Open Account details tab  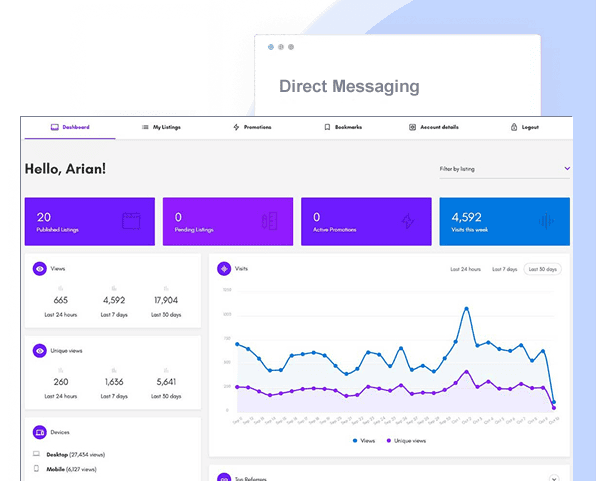click(x=434, y=127)
